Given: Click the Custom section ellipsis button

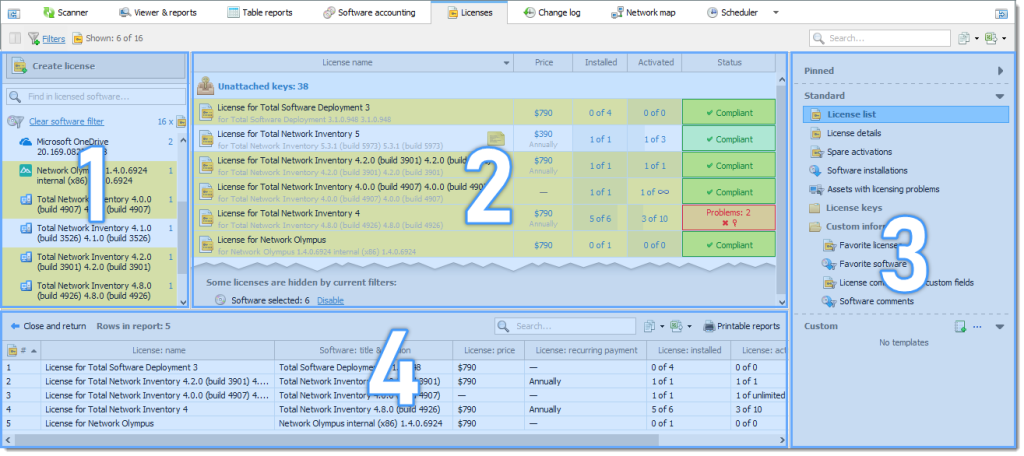Looking at the screenshot, I should click(977, 327).
